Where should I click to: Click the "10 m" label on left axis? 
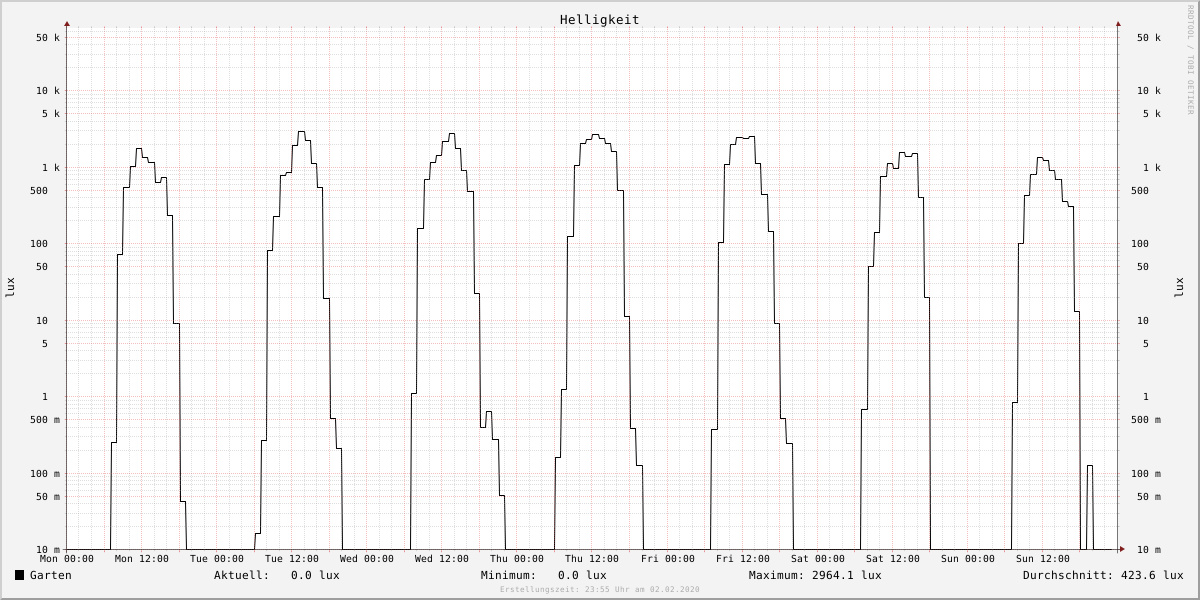[x=48, y=550]
